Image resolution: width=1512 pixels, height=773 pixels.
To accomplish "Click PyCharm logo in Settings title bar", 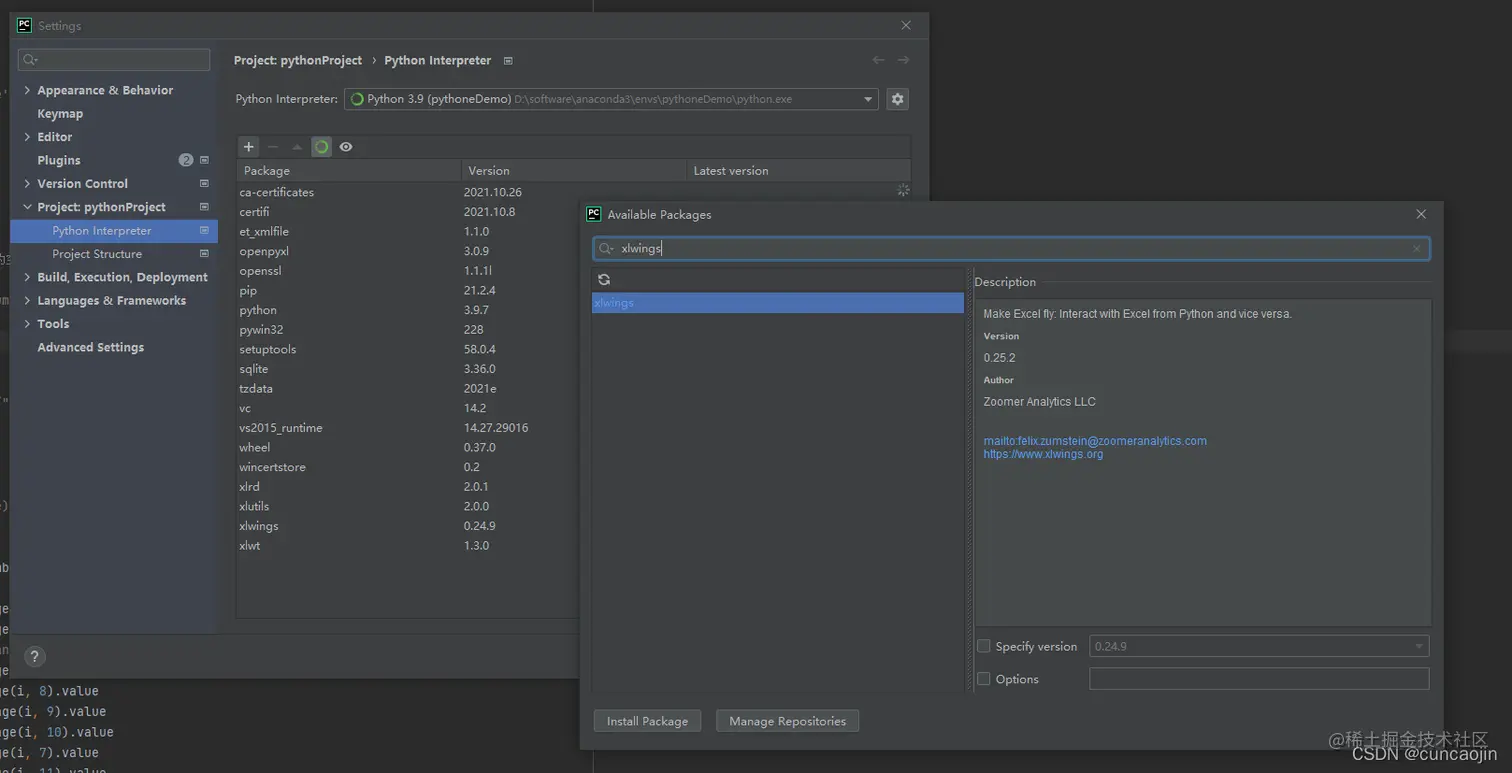I will click(24, 25).
